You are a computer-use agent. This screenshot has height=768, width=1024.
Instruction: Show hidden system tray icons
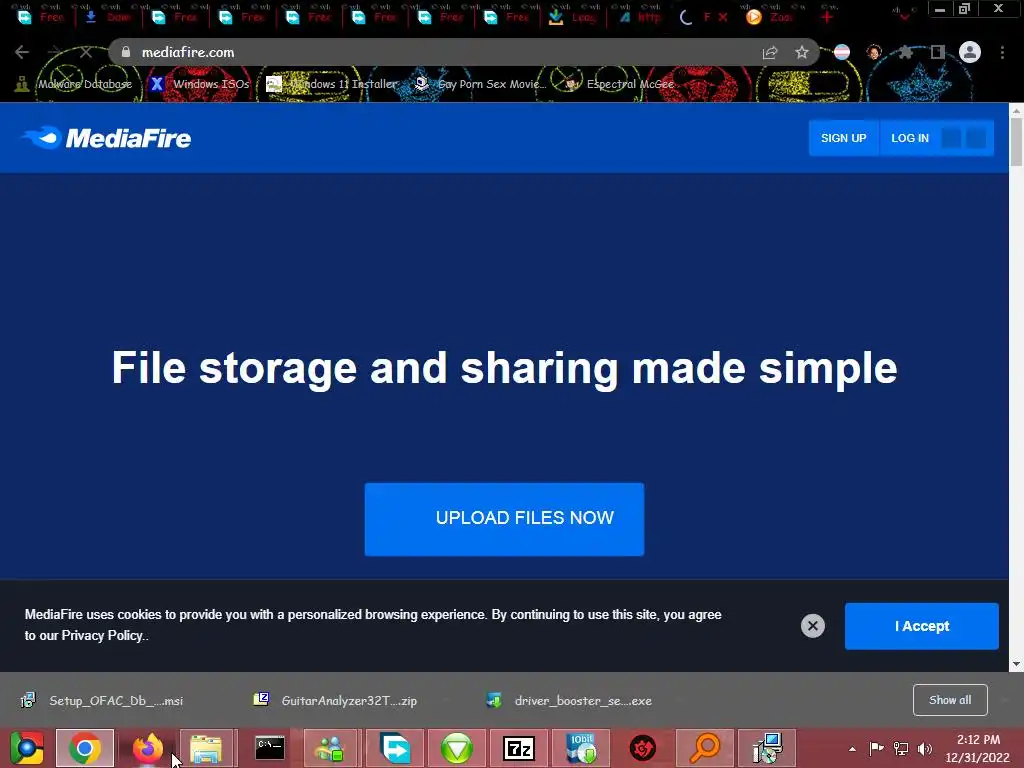coord(852,749)
